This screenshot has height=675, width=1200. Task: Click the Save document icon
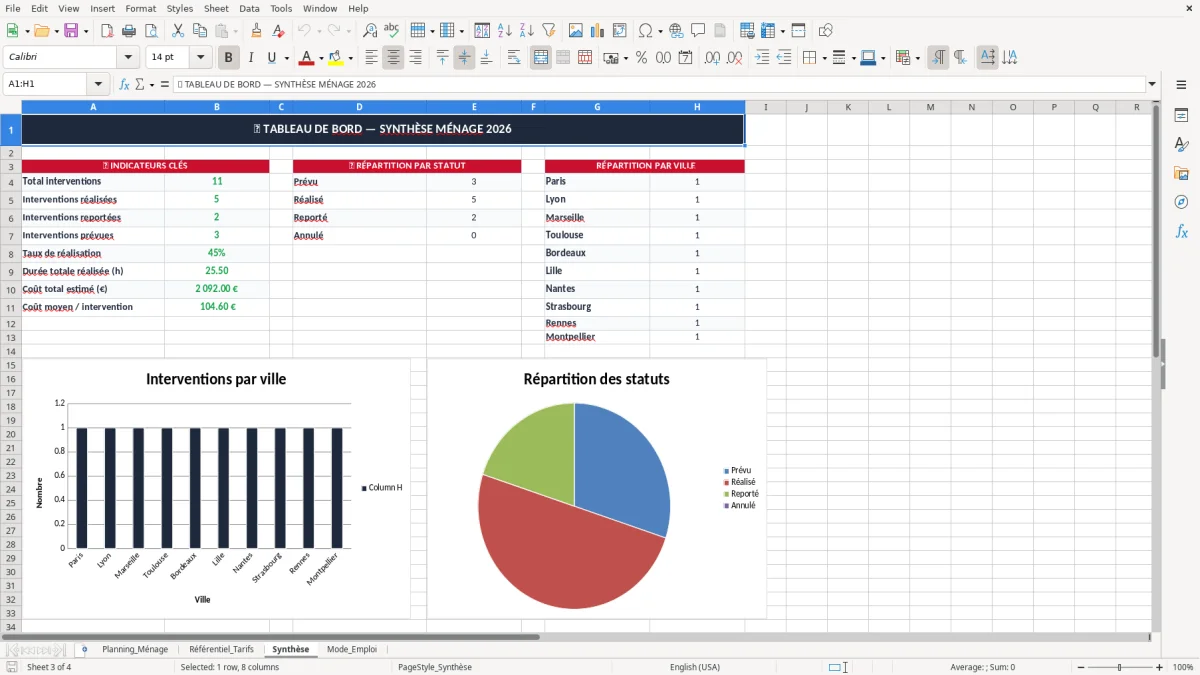71,31
